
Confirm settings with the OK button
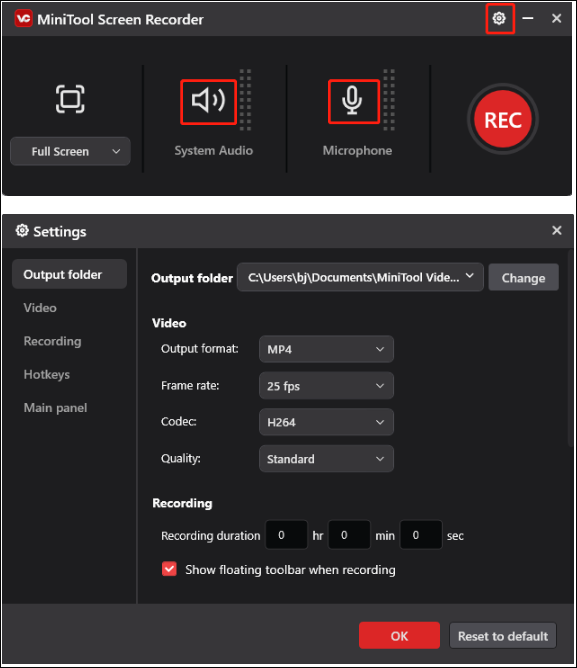click(x=399, y=636)
